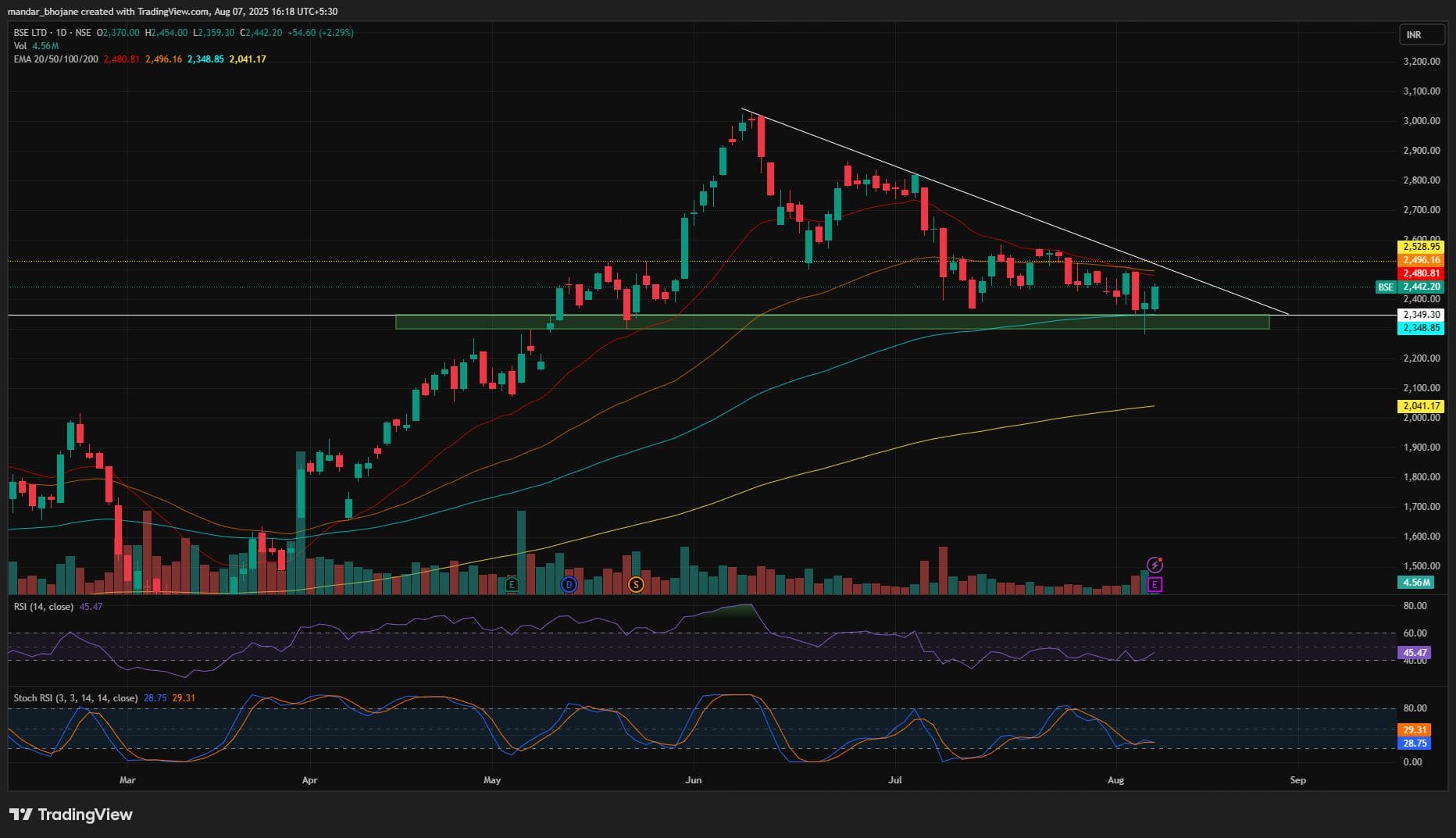1456x838 pixels.
Task: Click the green 4.56M volume axis label
Action: tap(1416, 583)
